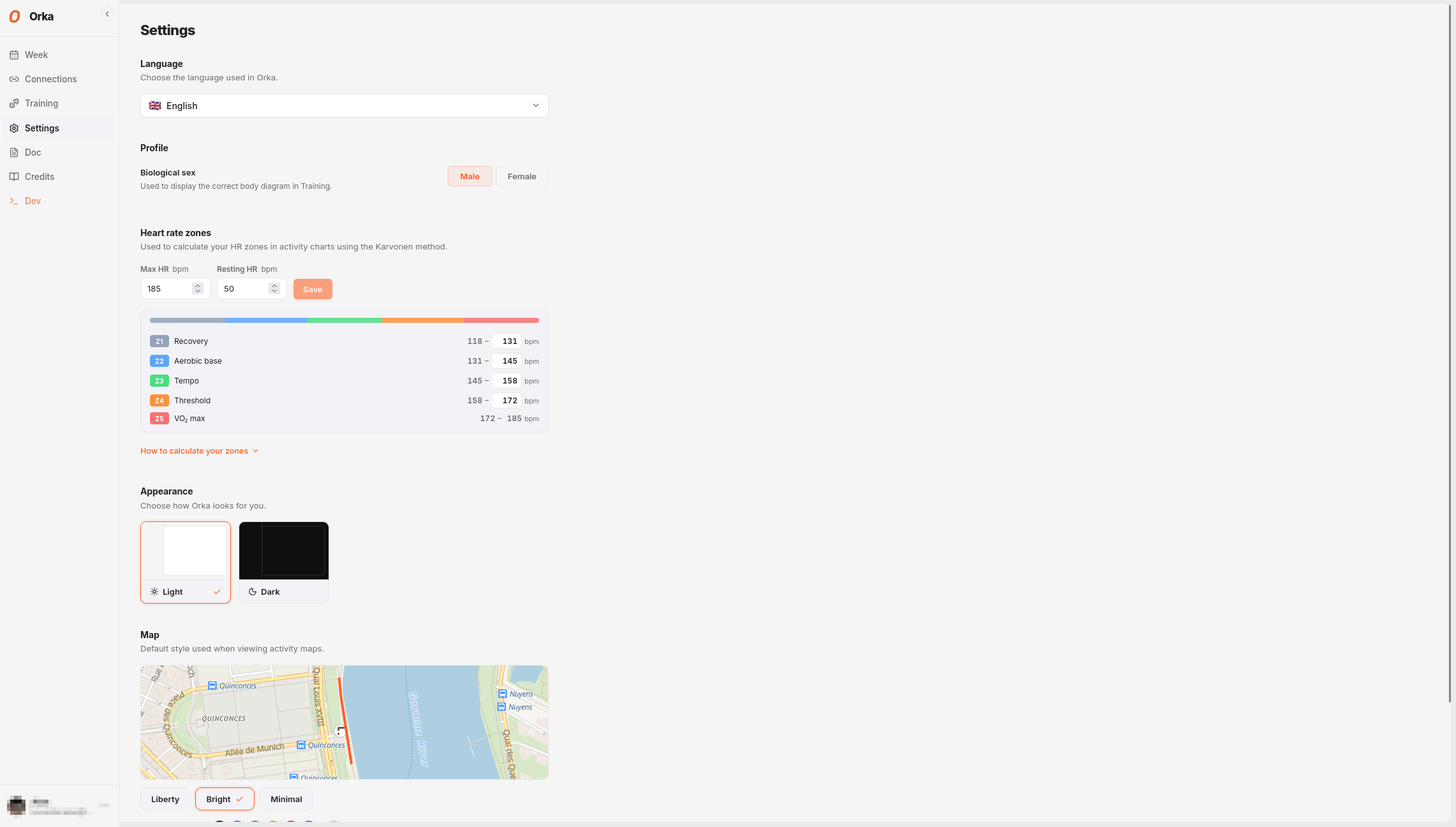Edit the Recovery zone upper limit 131
The height and width of the screenshot is (827, 1456).
507,341
